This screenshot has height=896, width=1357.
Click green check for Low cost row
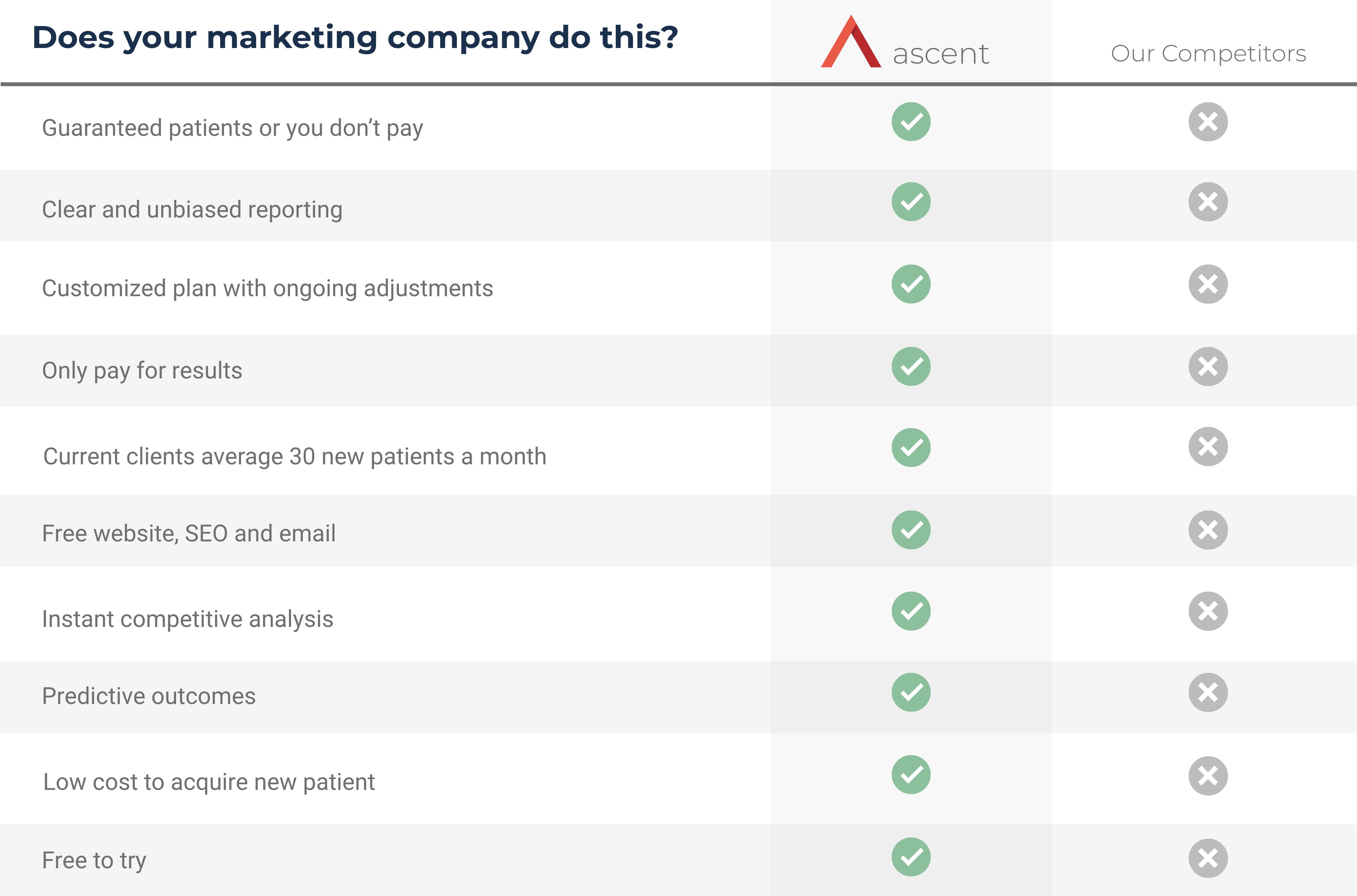[x=910, y=775]
